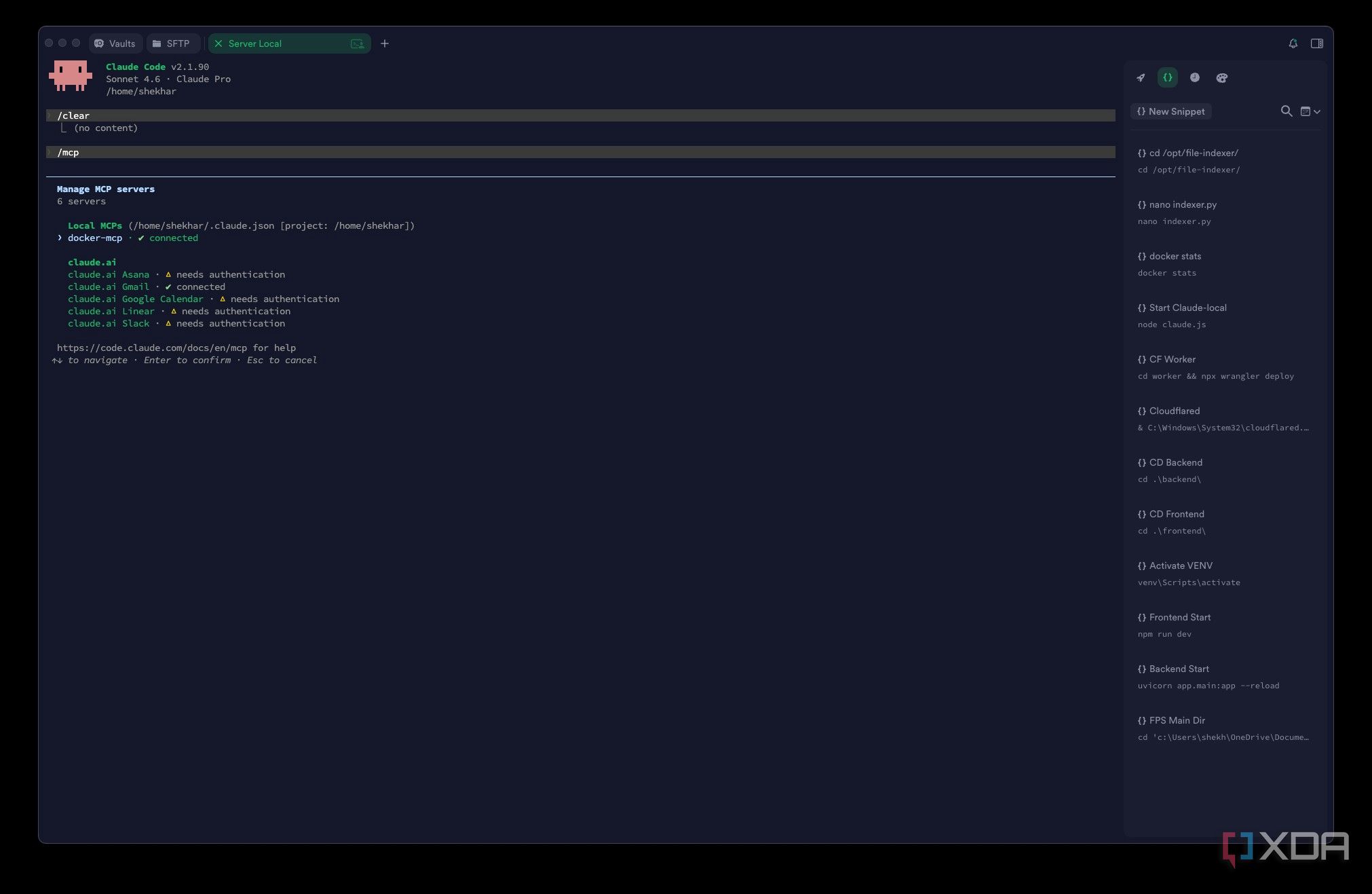This screenshot has height=894, width=1372.
Task: Open the notifications bell
Action: click(x=1293, y=43)
